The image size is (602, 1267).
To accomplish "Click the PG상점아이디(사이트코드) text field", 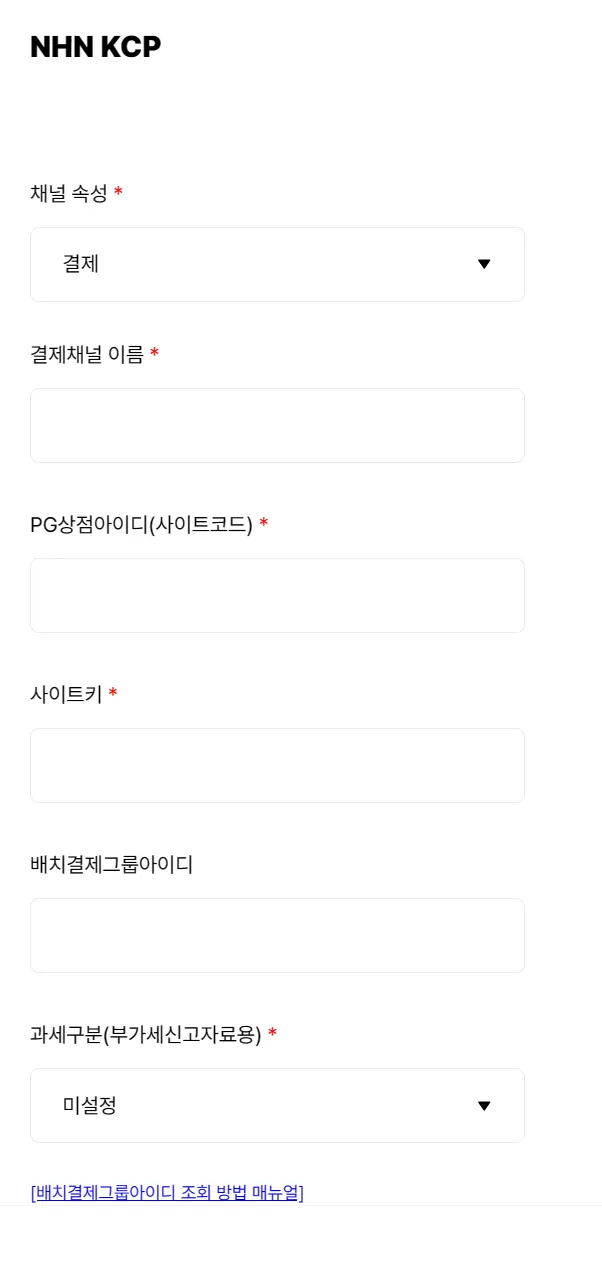I will click(x=277, y=595).
